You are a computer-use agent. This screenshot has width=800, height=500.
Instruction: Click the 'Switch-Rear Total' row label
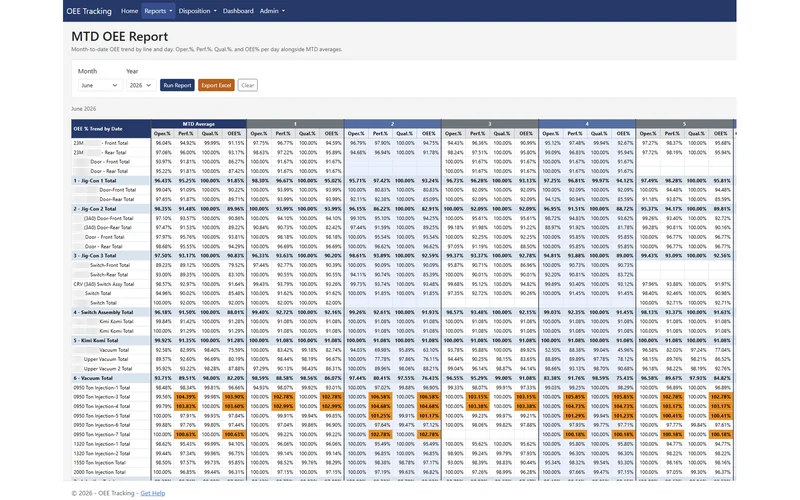(x=111, y=274)
